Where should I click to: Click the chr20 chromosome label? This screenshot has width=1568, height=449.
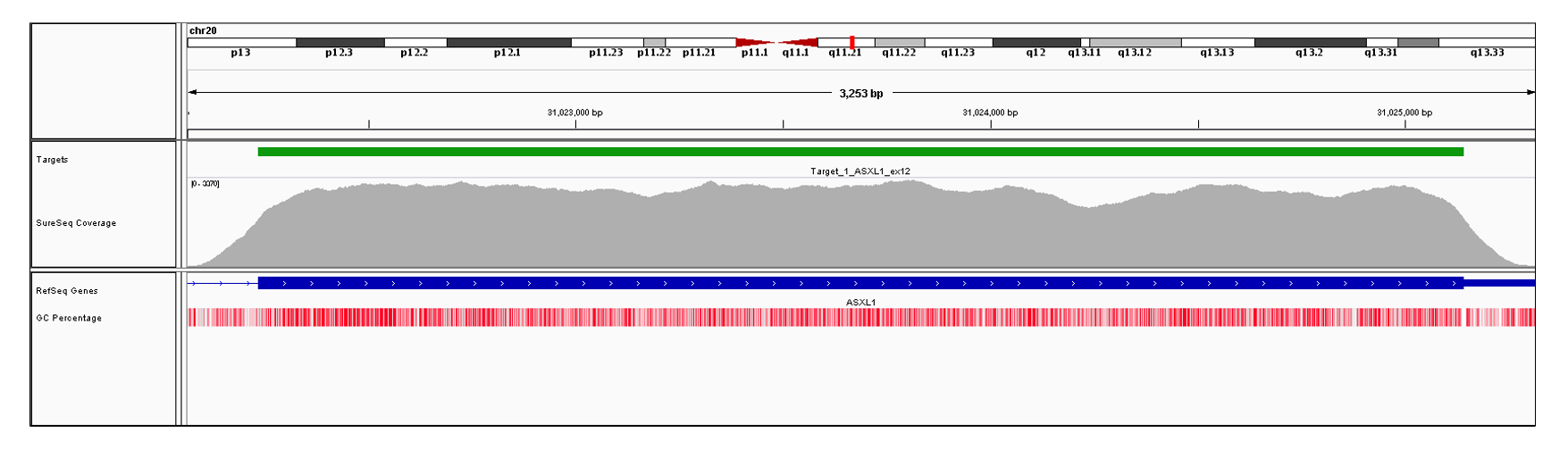(203, 30)
